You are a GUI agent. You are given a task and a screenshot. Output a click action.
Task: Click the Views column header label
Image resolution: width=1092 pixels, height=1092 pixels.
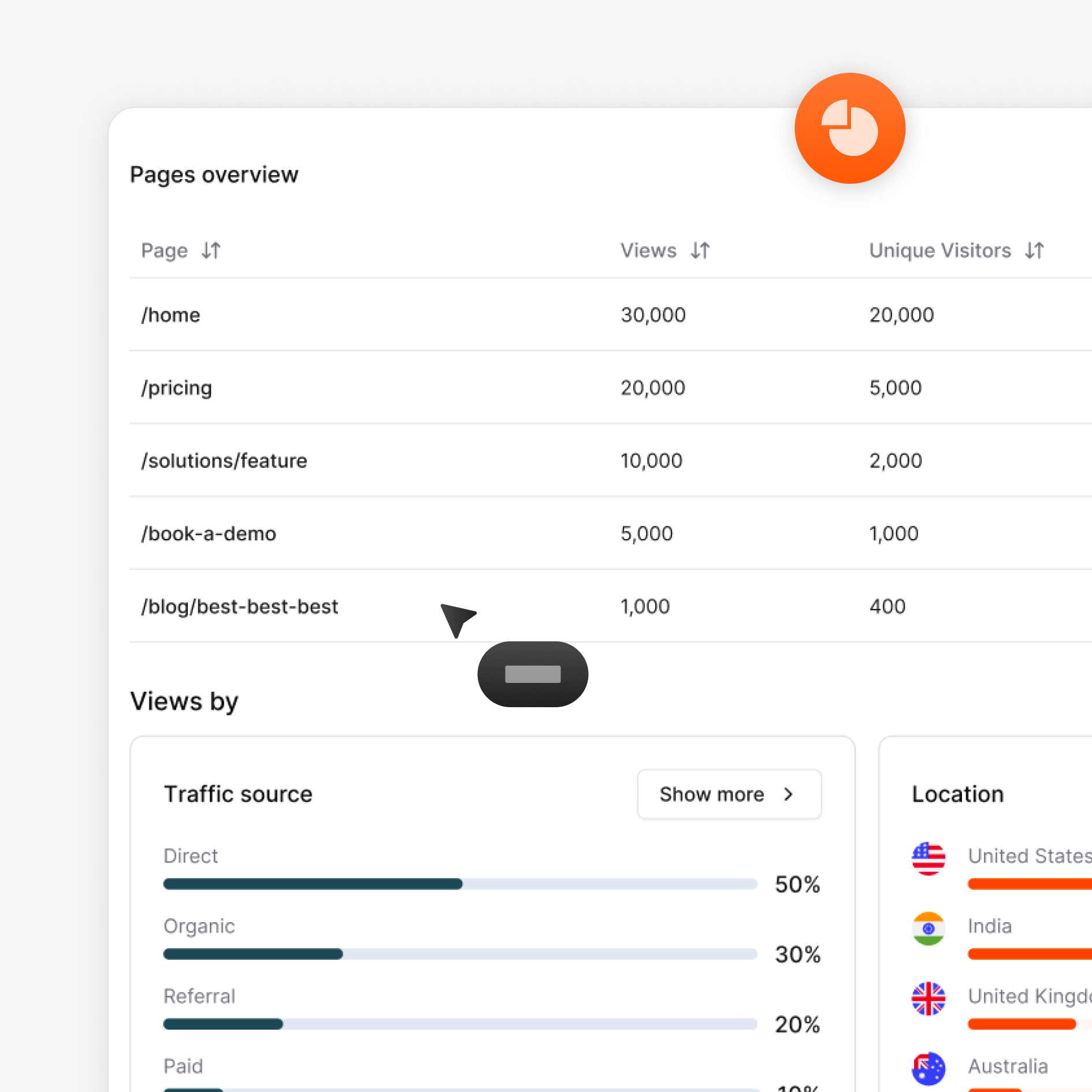click(x=648, y=251)
